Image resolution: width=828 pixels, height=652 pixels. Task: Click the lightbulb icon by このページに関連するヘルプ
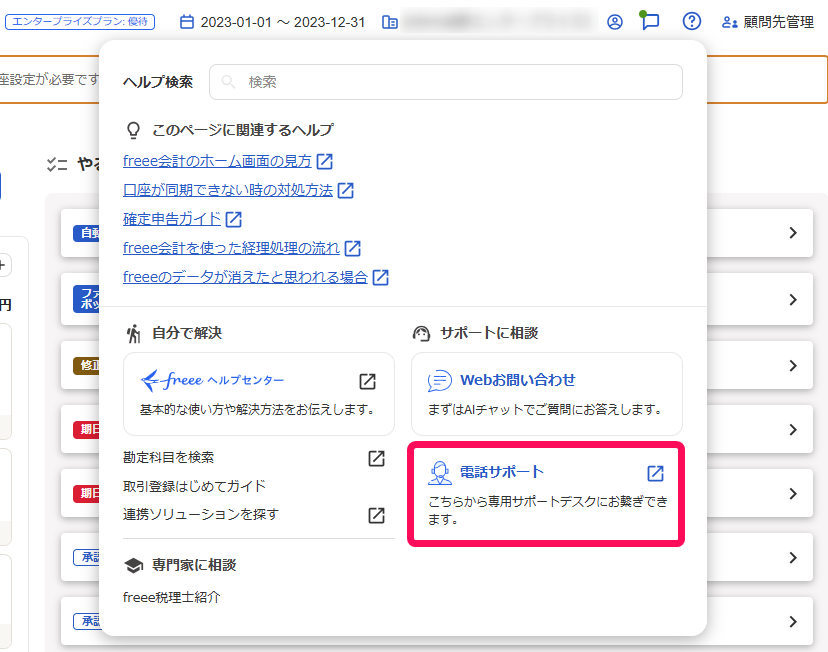point(134,130)
